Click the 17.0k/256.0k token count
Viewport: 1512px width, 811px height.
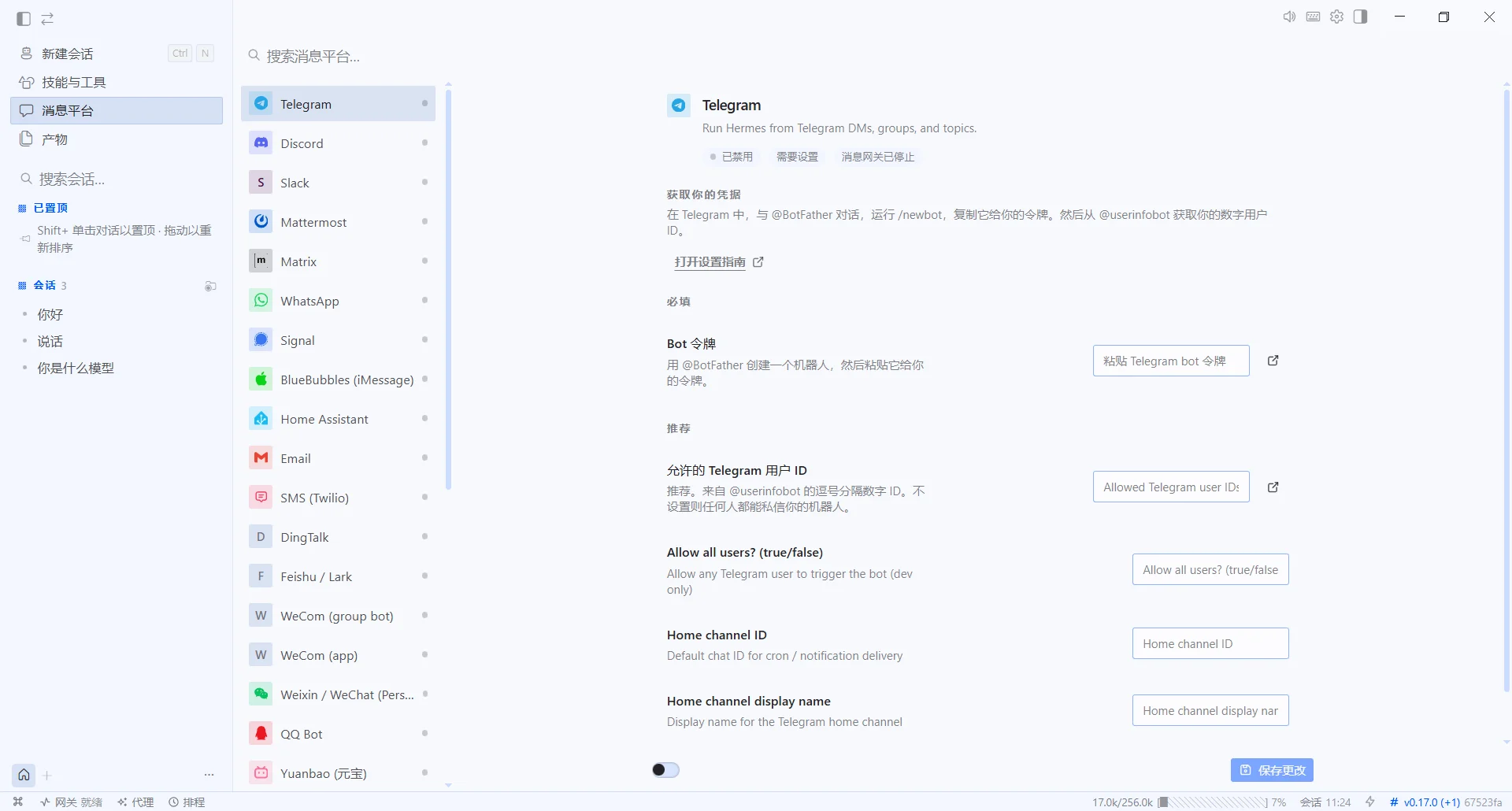(x=1122, y=802)
